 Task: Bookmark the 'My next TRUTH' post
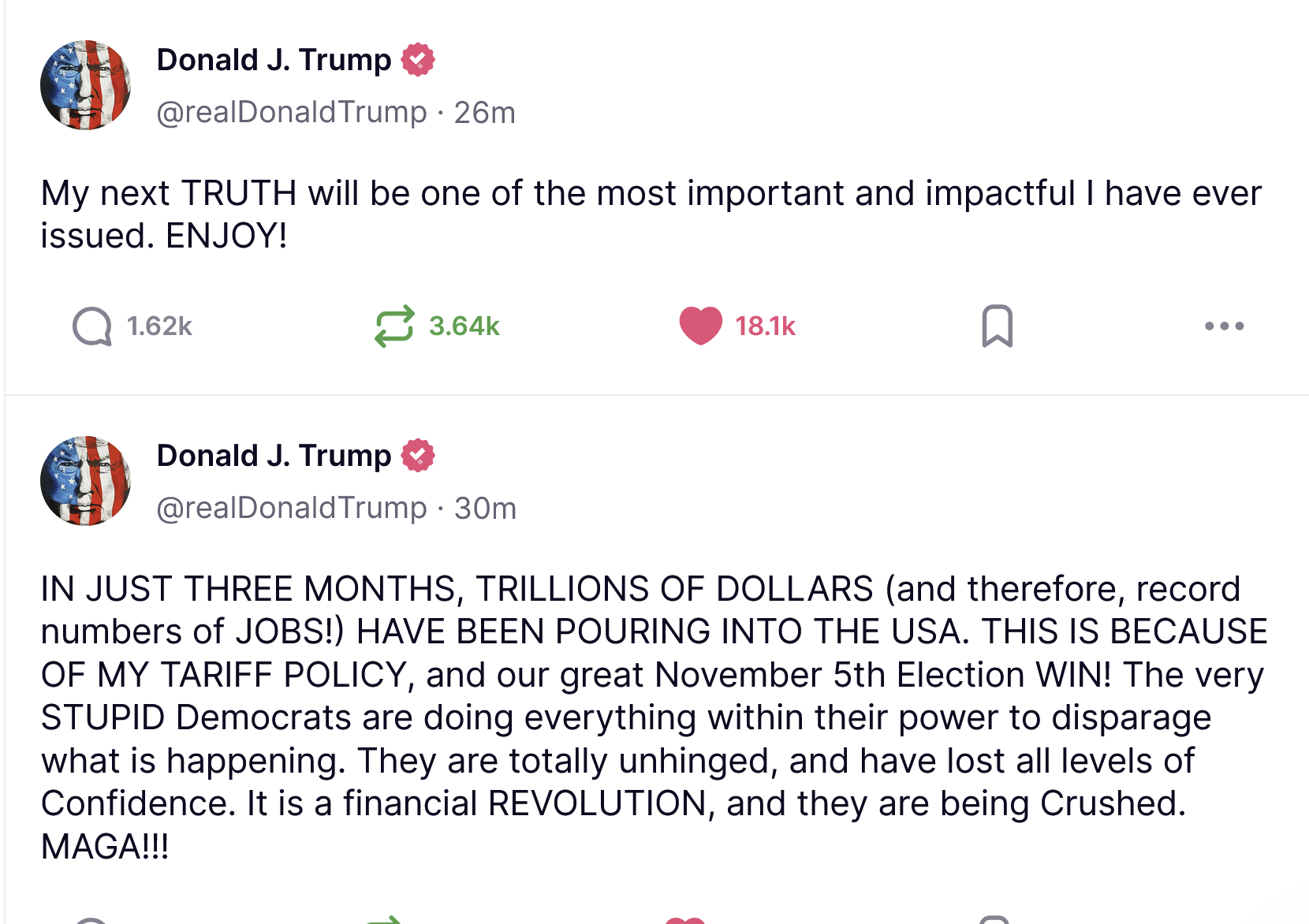[x=997, y=326]
